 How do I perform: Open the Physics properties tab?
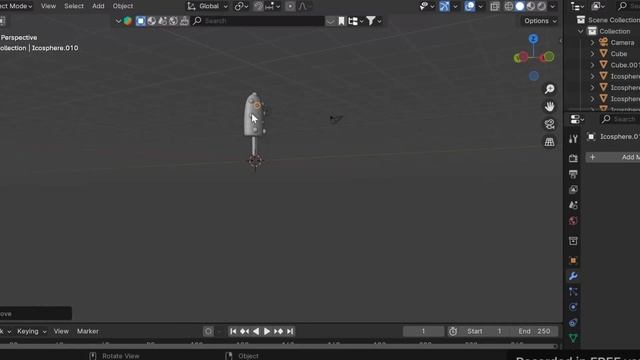pos(573,307)
